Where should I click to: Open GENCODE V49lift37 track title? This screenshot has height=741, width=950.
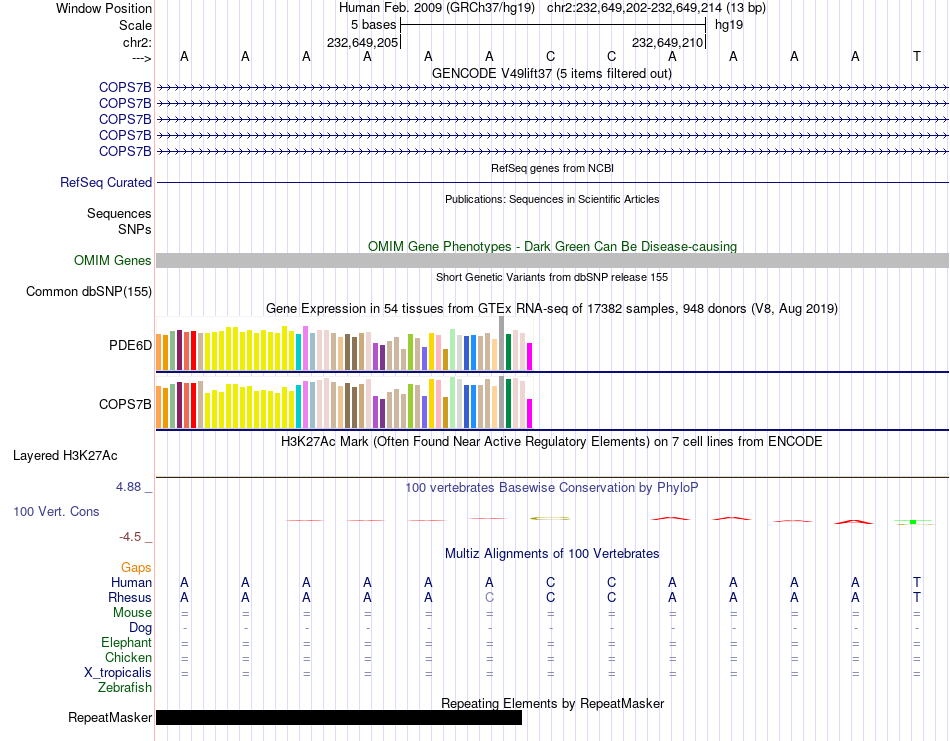click(552, 73)
